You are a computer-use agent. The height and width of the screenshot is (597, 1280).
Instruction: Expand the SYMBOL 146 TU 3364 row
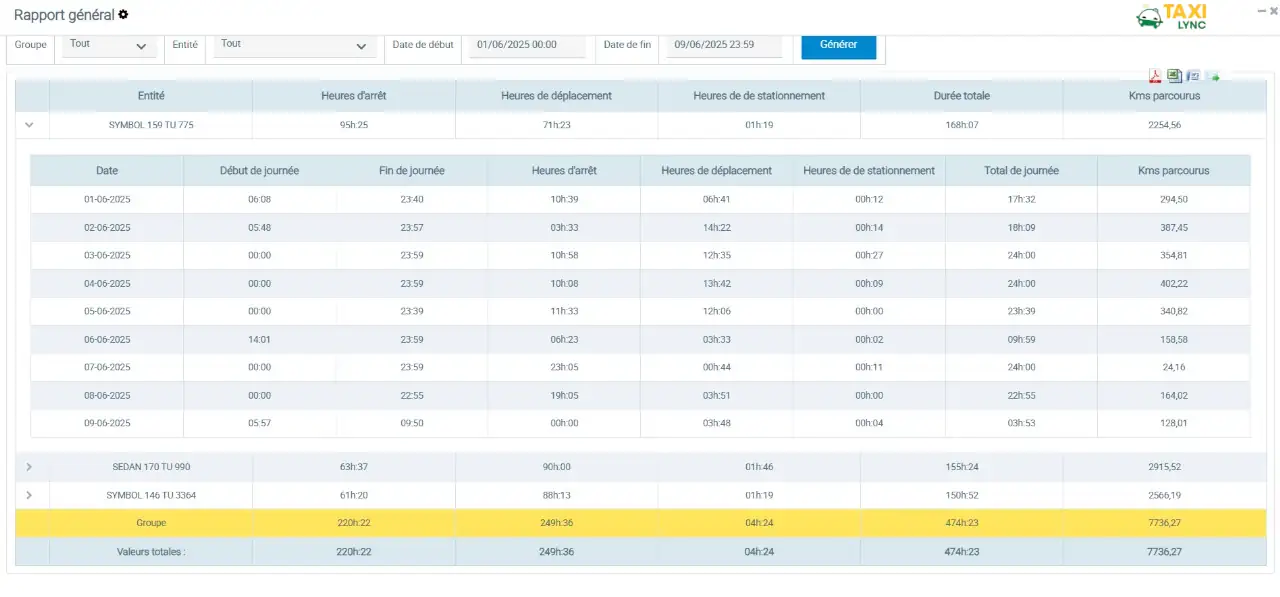[x=29, y=495]
